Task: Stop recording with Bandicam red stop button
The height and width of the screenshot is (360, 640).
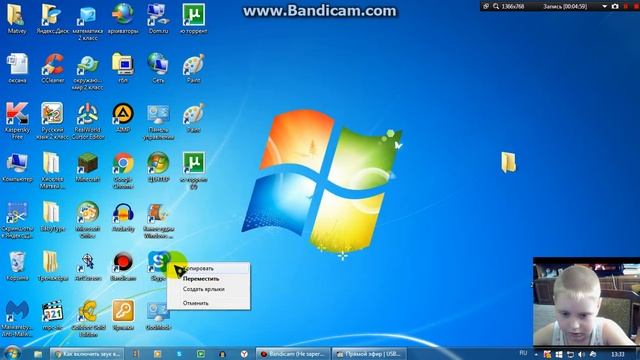Action: click(x=636, y=6)
